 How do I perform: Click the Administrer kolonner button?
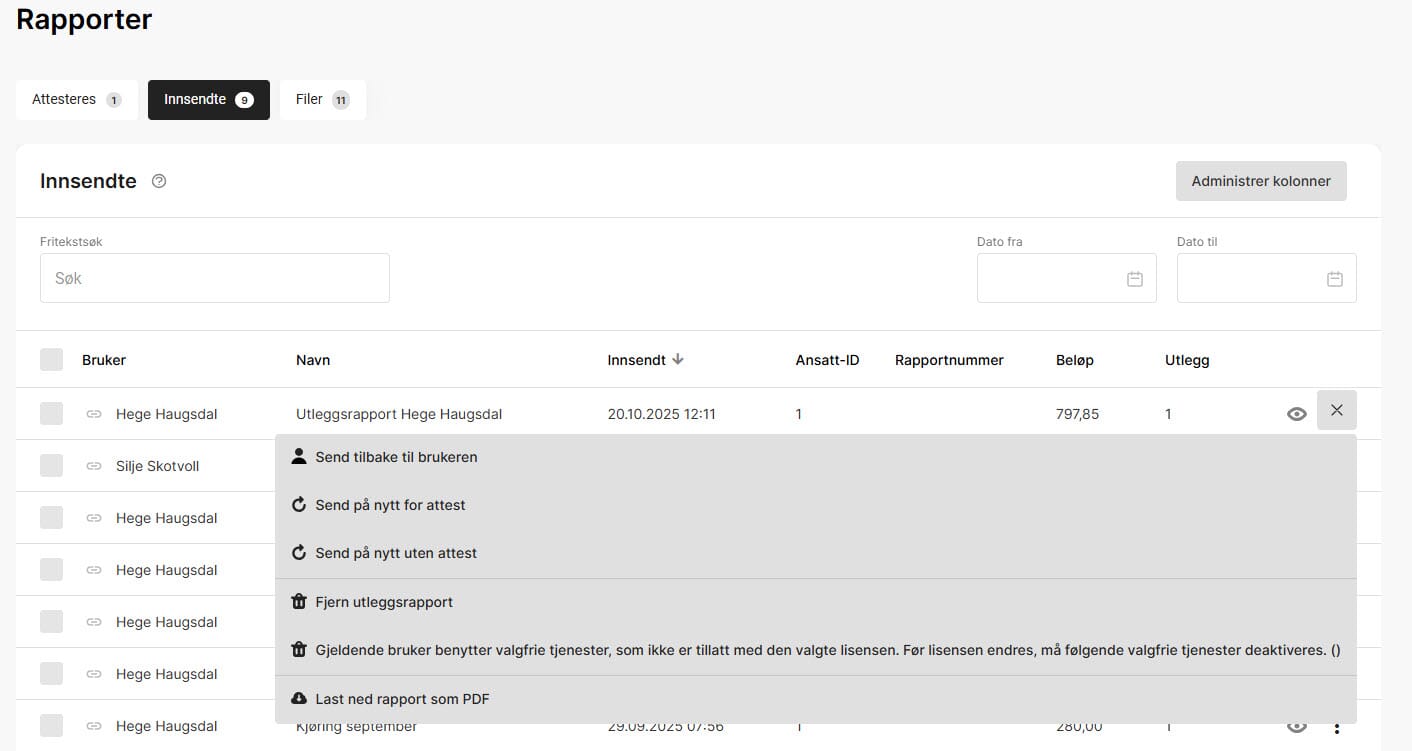click(x=1260, y=181)
